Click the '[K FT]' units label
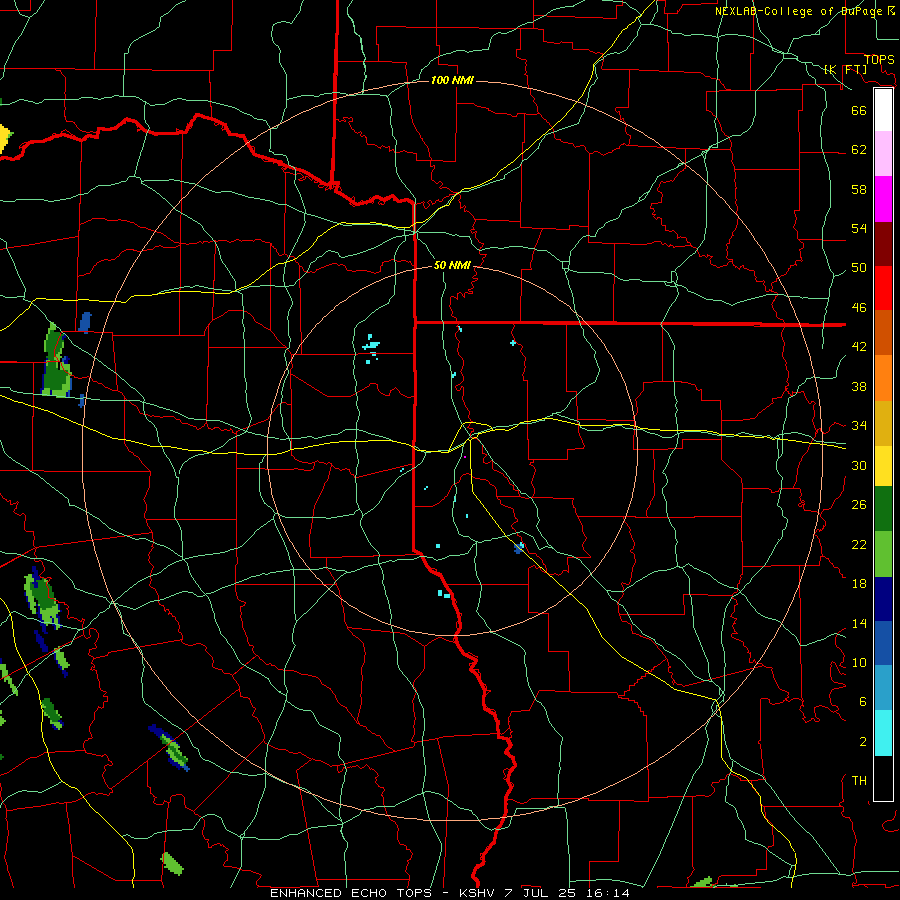The height and width of the screenshot is (900, 900). [x=845, y=69]
